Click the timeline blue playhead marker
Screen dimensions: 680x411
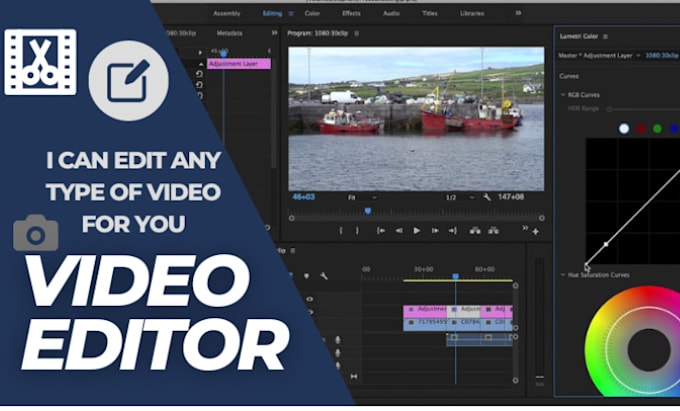coord(455,276)
